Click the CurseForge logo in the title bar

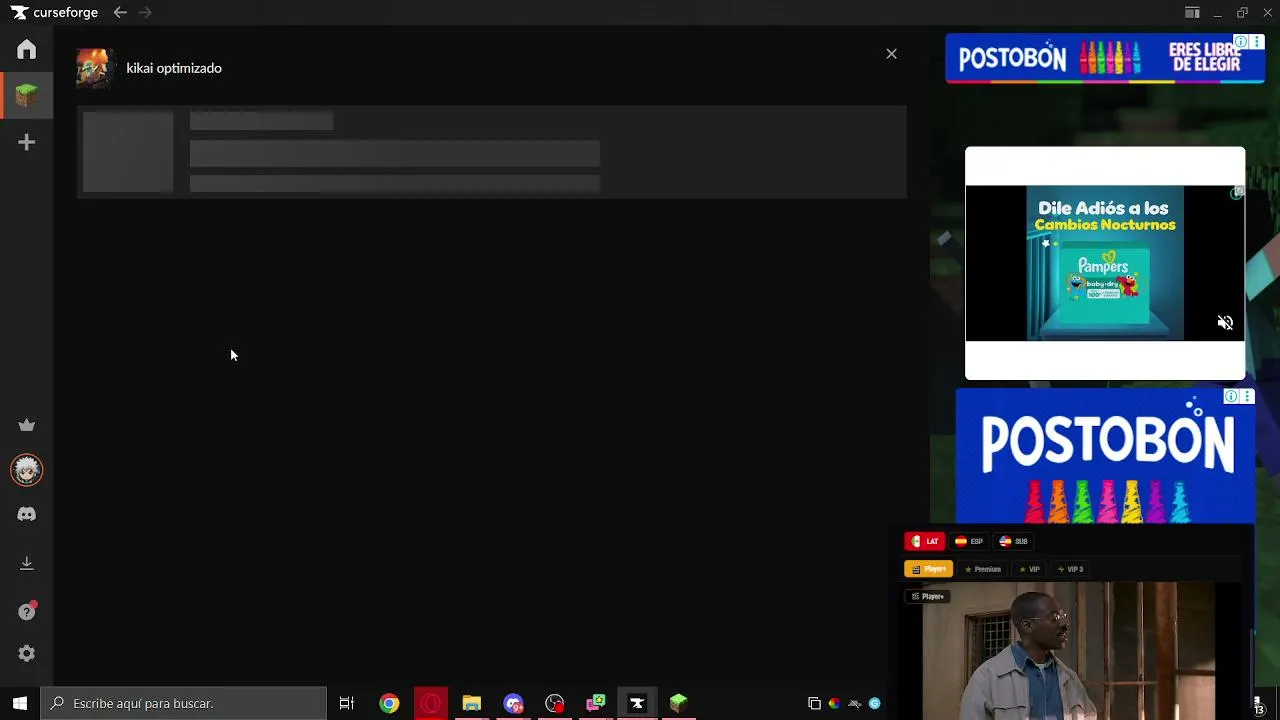tap(55, 13)
